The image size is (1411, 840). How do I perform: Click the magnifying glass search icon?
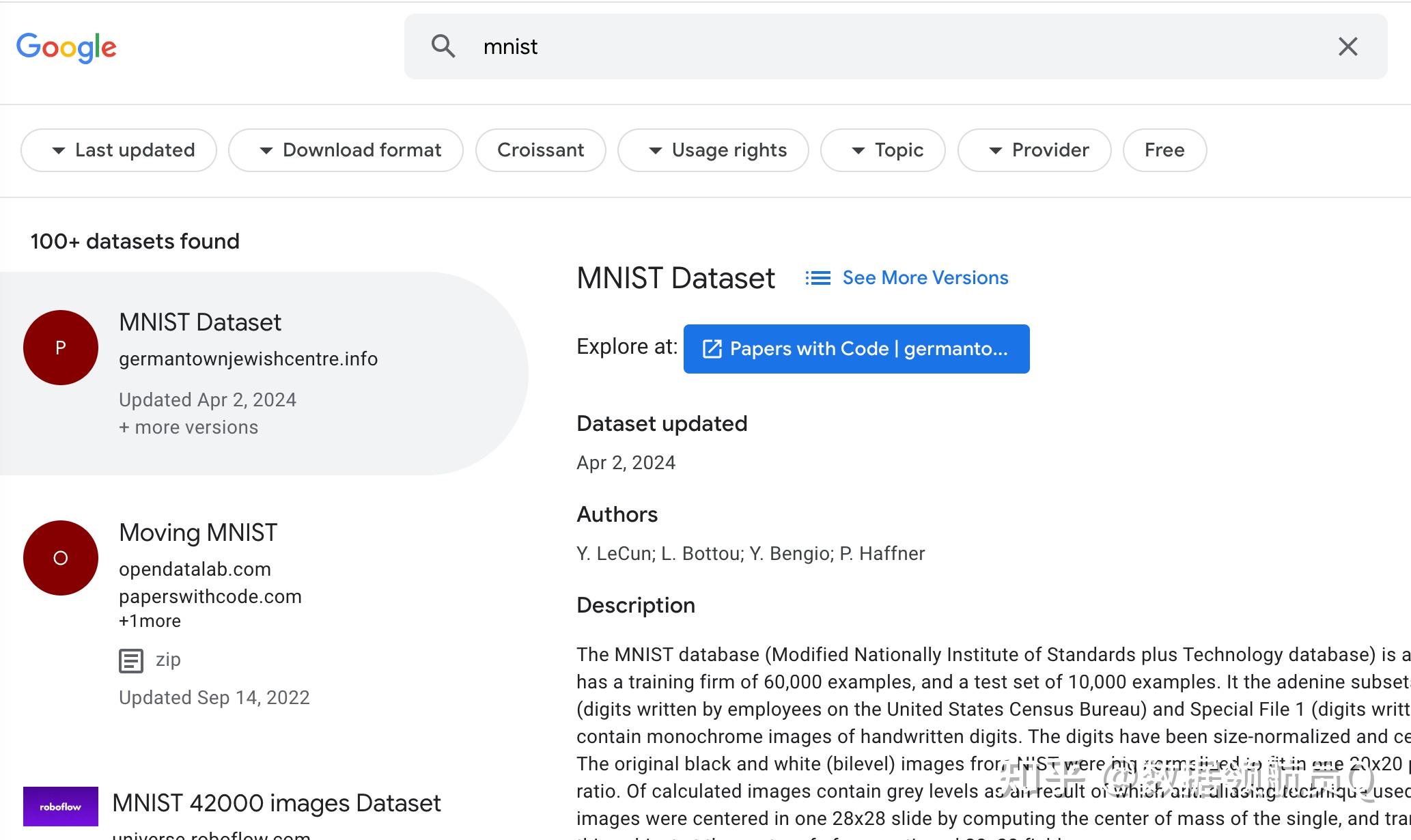[443, 46]
